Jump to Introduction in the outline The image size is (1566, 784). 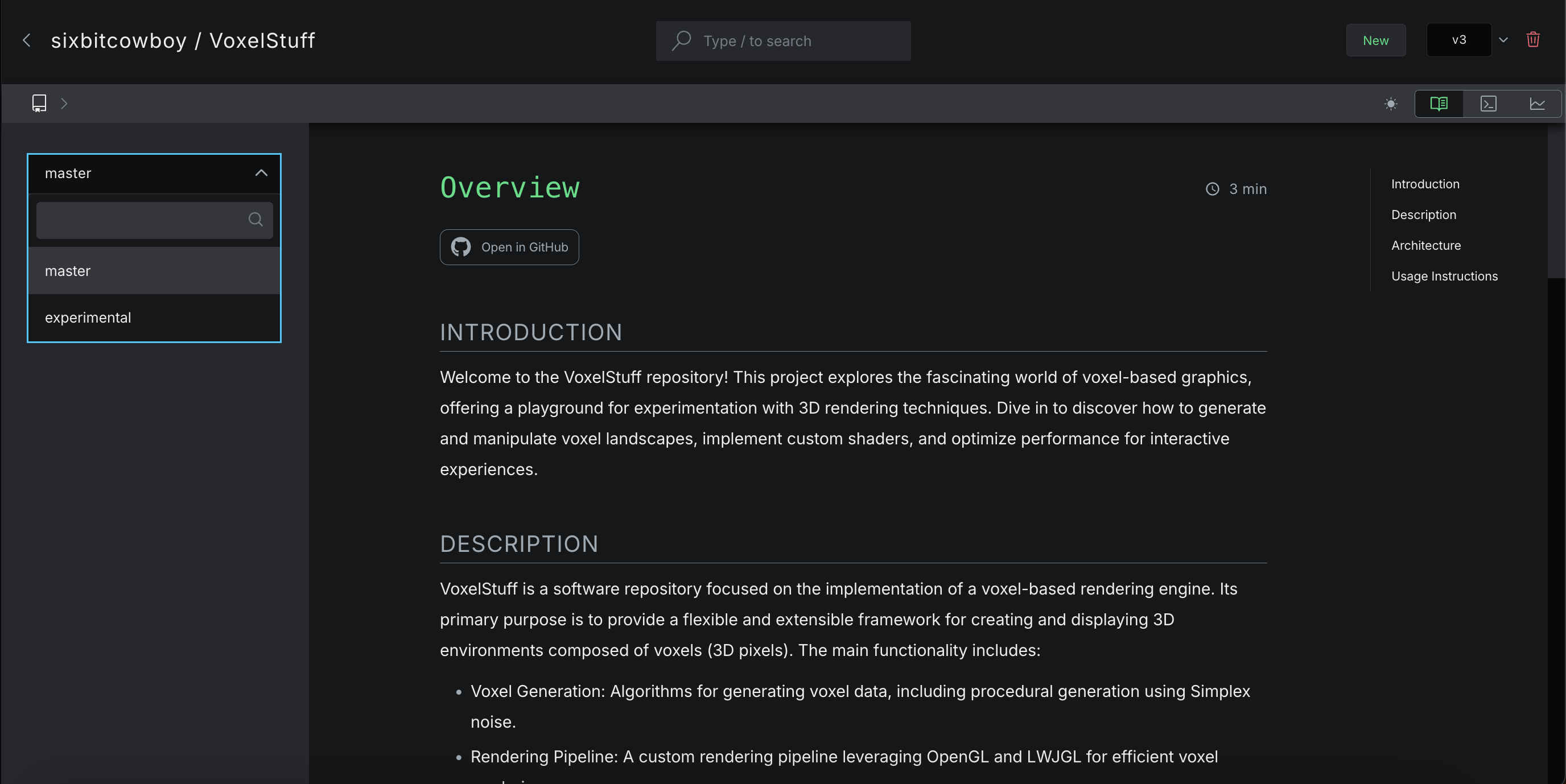pyautogui.click(x=1425, y=184)
